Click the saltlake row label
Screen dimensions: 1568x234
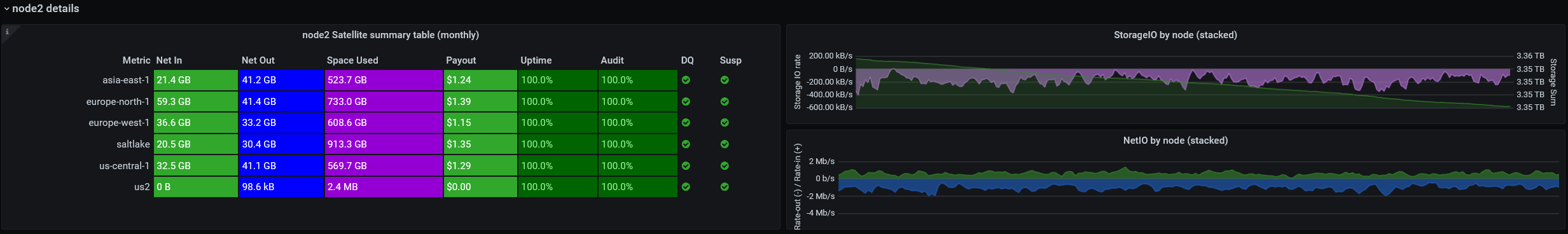(x=133, y=144)
